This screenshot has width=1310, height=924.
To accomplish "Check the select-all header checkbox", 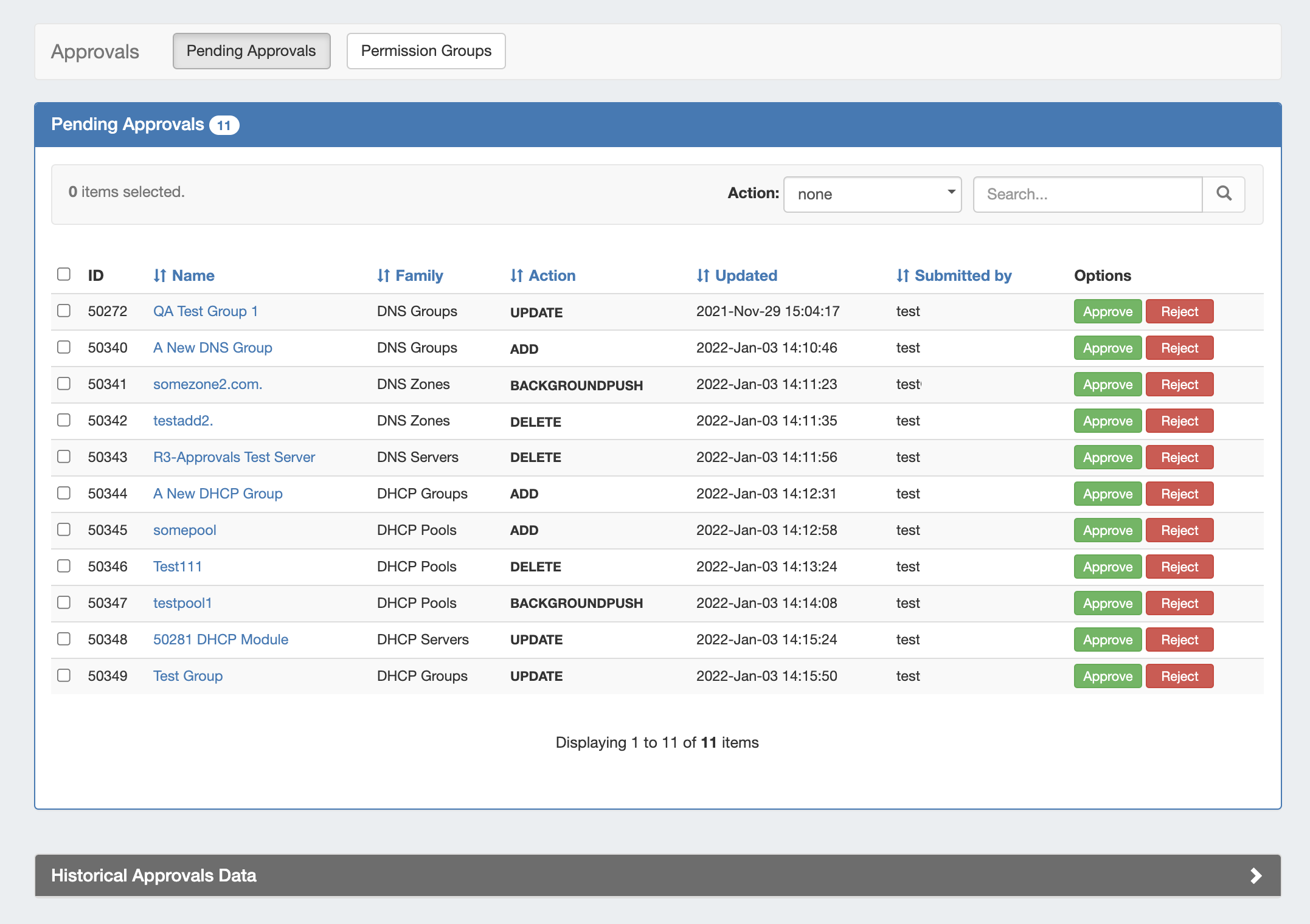I will point(64,274).
